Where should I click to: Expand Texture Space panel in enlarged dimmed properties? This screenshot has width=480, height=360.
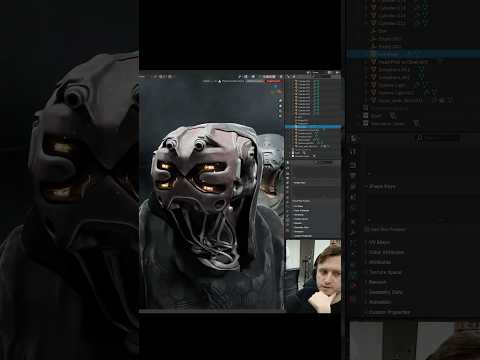(x=385, y=272)
